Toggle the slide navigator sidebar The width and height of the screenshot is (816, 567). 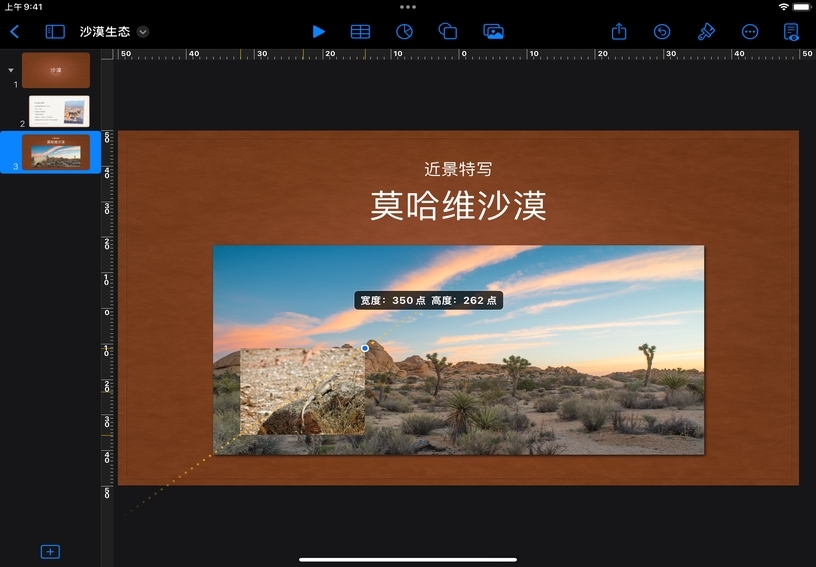coord(55,32)
